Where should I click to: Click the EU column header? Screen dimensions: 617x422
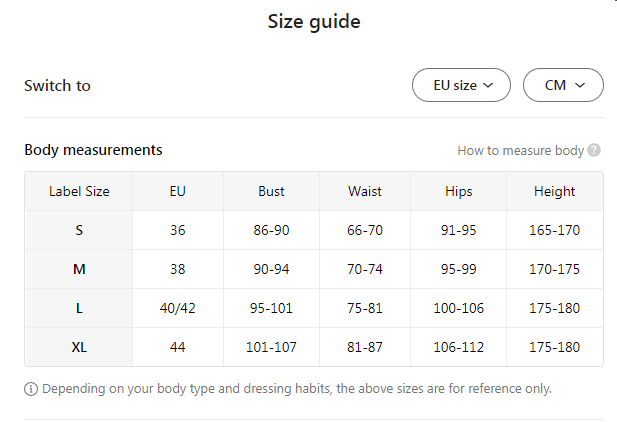click(178, 191)
